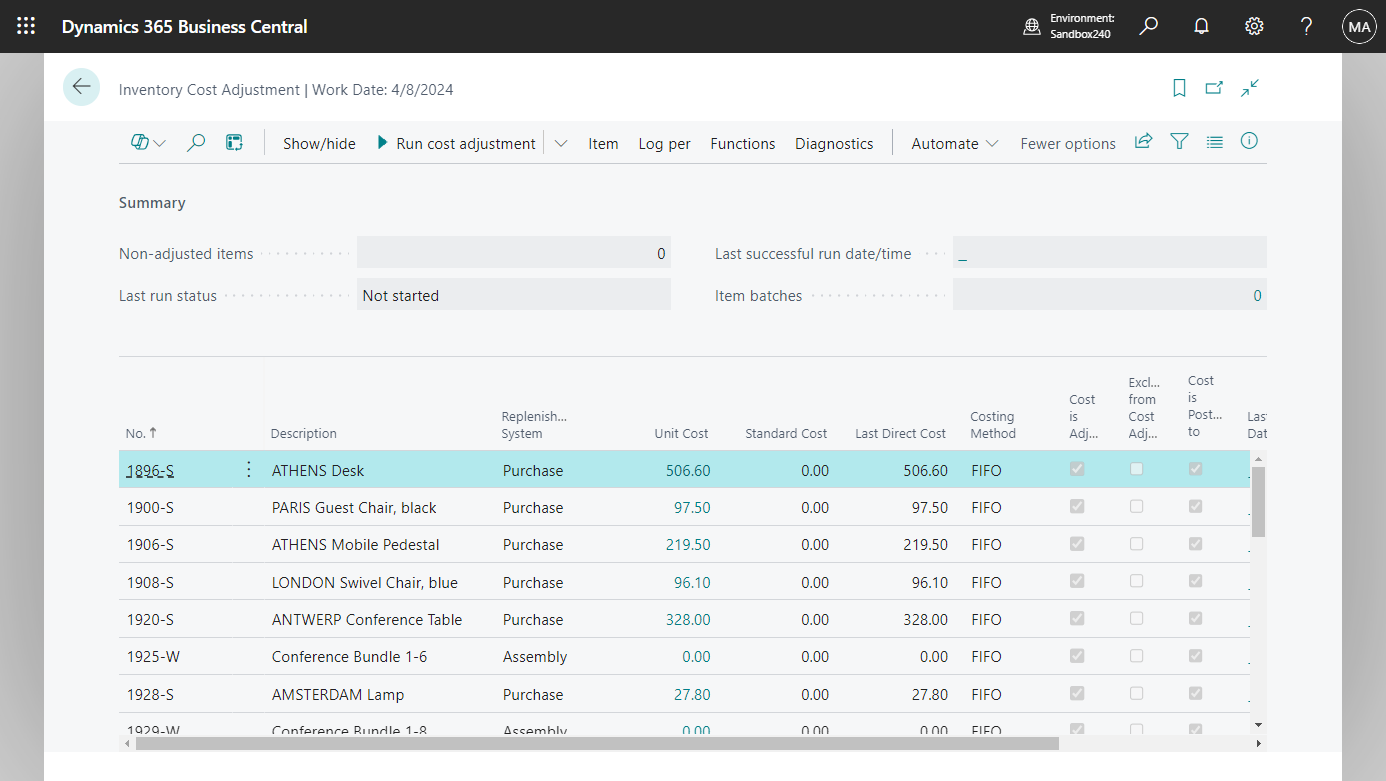Open the Dynamics 365 app launcher grid
Image resolution: width=1386 pixels, height=781 pixels.
tap(26, 26)
